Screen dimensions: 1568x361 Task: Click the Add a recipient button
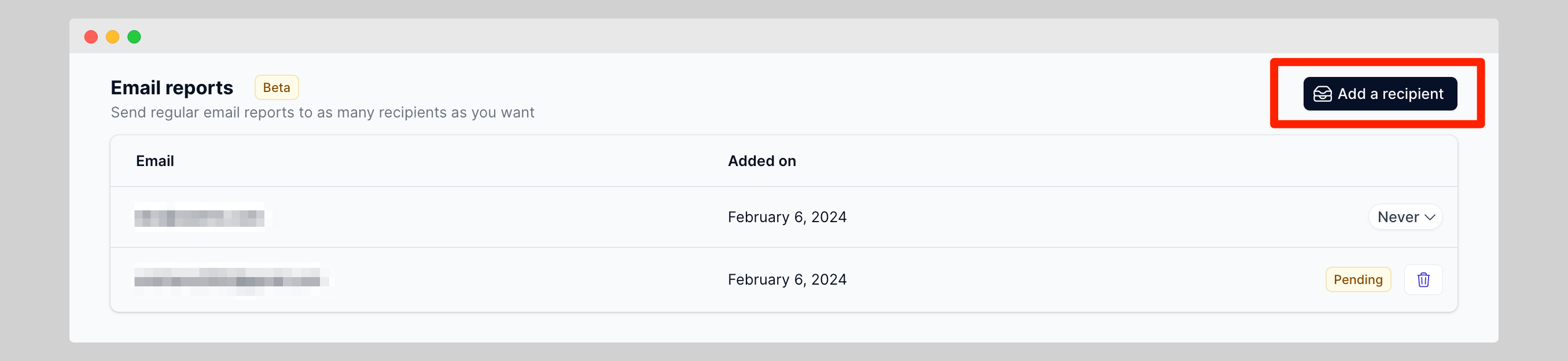point(1379,94)
